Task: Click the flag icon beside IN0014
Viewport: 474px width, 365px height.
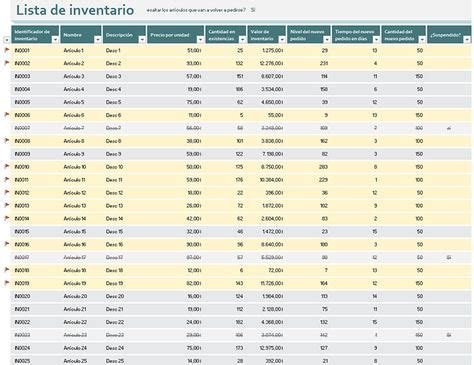Action: pyautogui.click(x=7, y=218)
